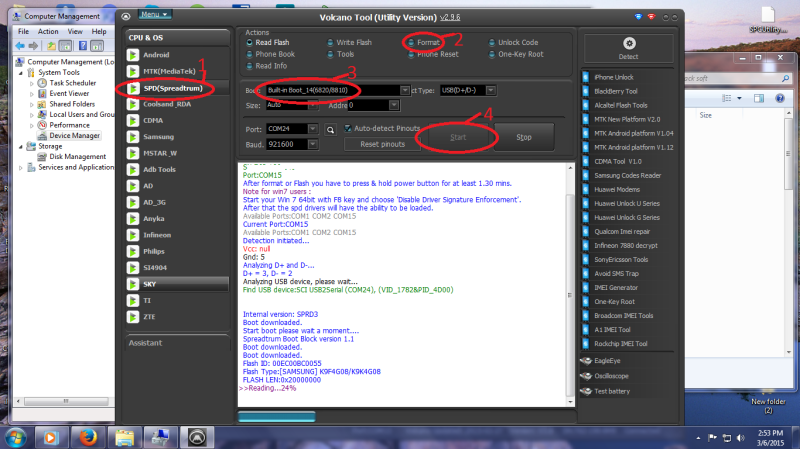Open the Size dropdown
Viewport: 800px width, 449px height.
[x=313, y=105]
